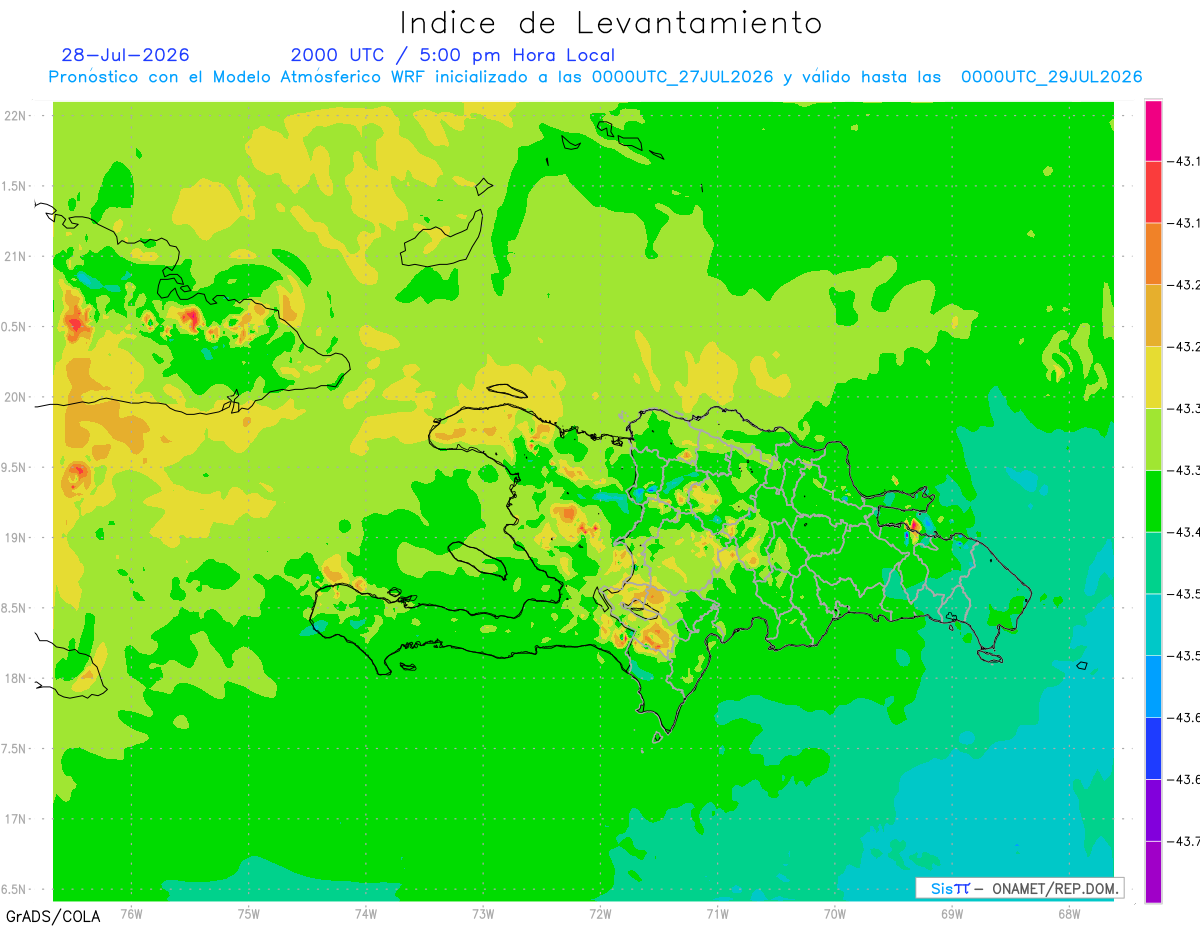Click the '68W' longitude label
Screen dimensions: 1200x927
[x=1069, y=913]
